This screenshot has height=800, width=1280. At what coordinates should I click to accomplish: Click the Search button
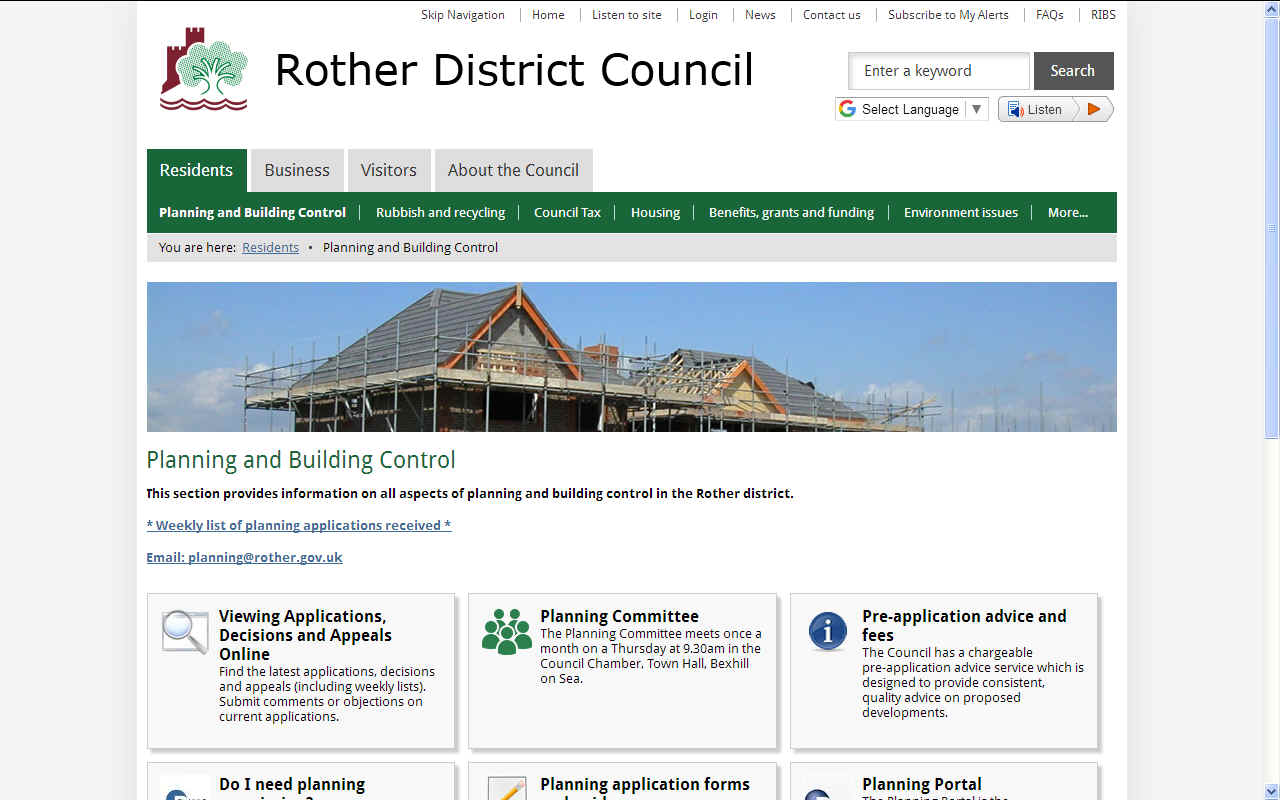point(1073,71)
